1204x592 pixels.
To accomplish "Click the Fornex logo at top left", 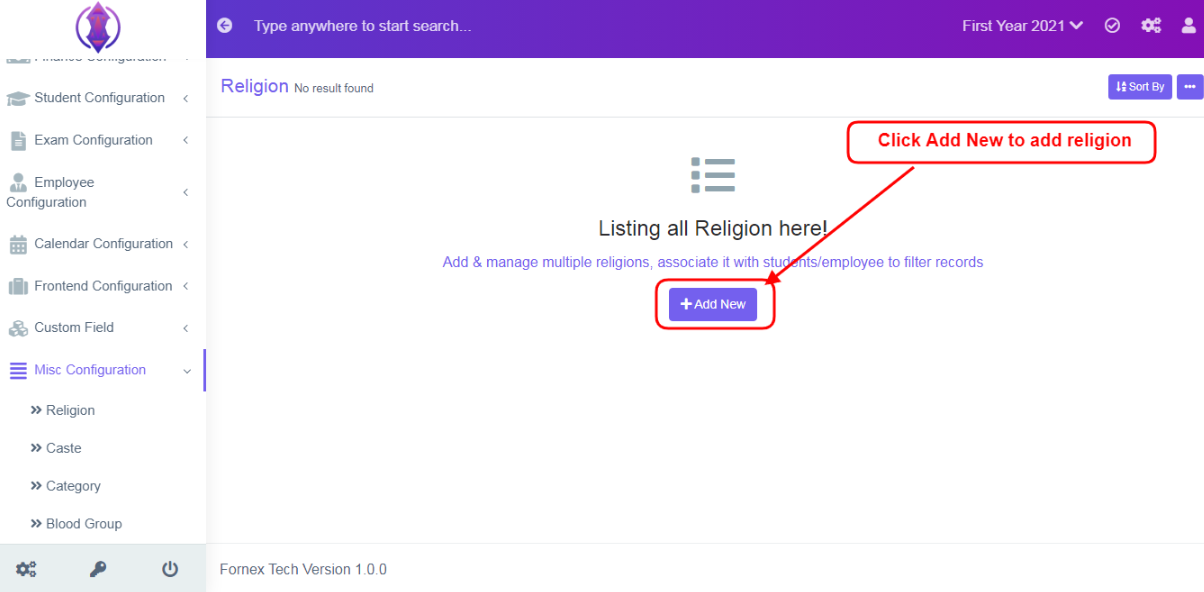I will (98, 28).
